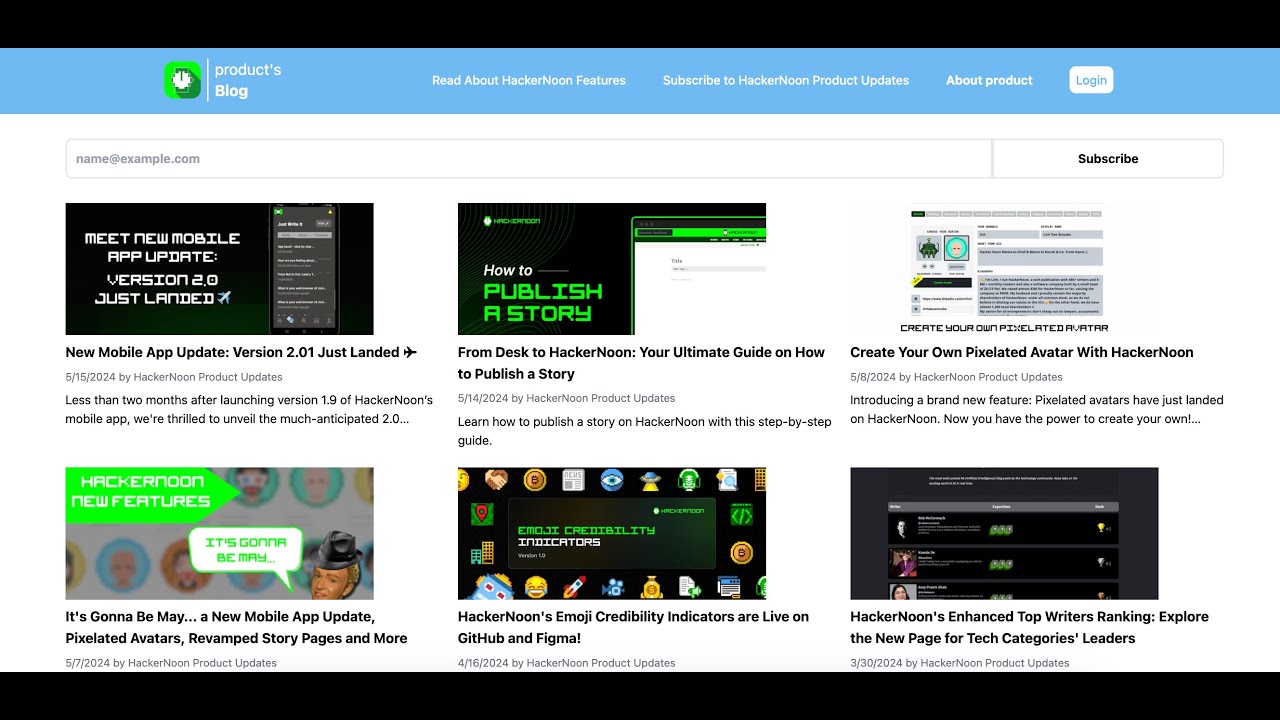Click the 'Less than two months after launching' excerpt

point(249,409)
